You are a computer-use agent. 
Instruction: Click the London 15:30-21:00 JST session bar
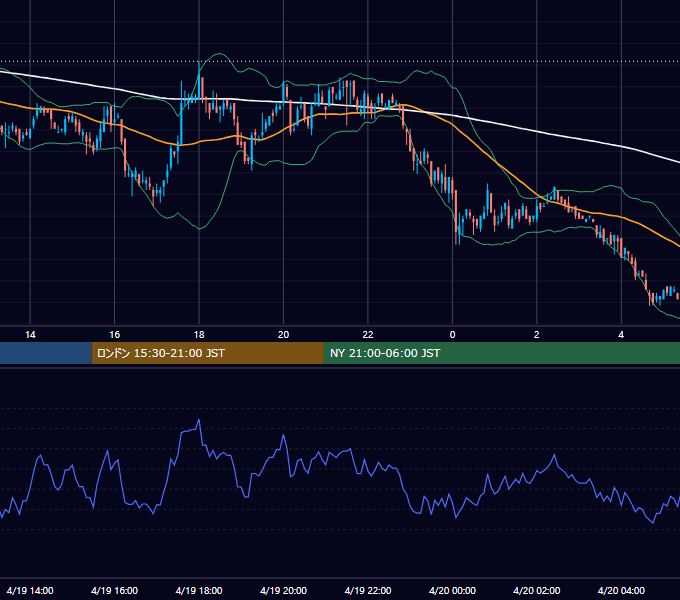coord(207,353)
